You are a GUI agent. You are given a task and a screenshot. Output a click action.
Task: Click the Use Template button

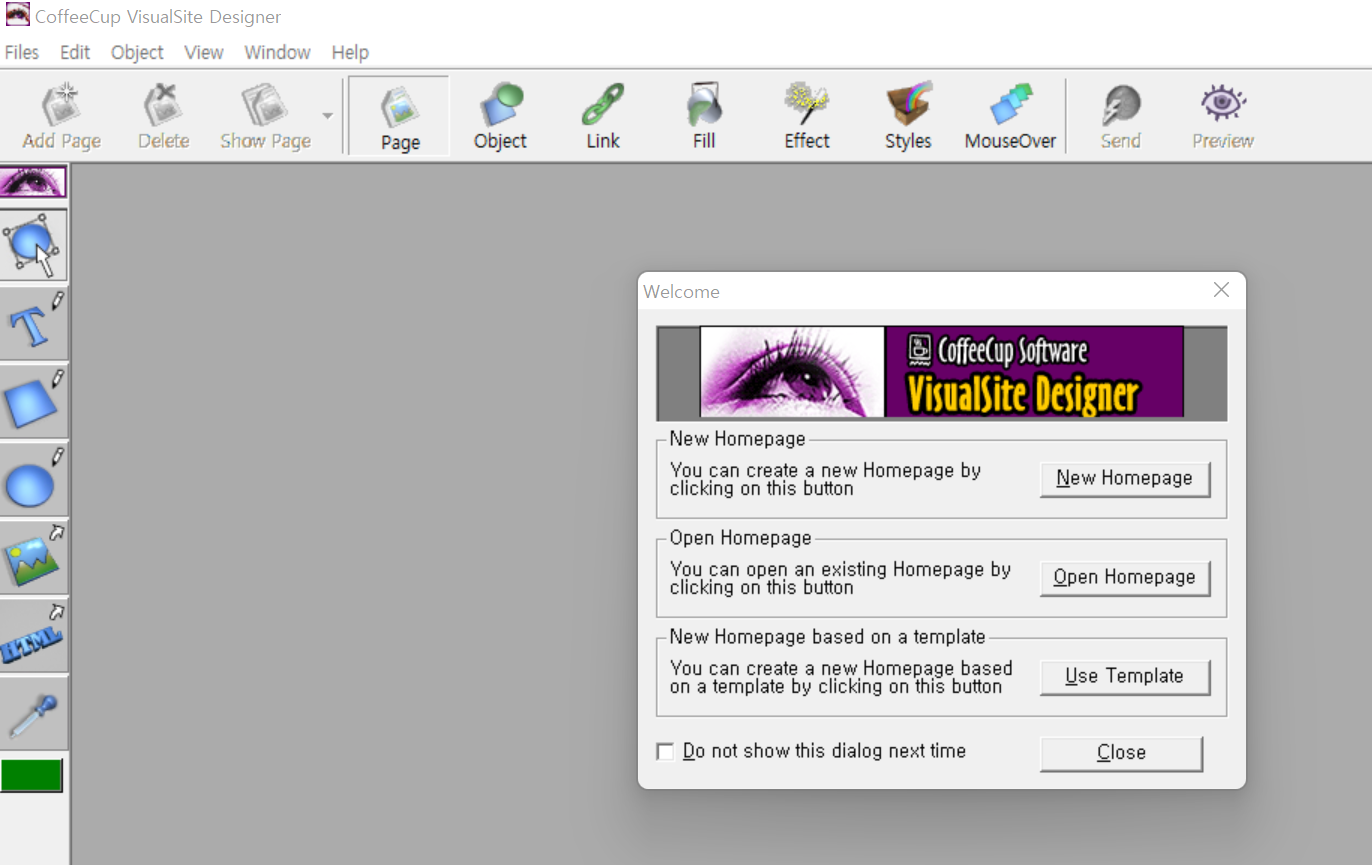(x=1124, y=676)
